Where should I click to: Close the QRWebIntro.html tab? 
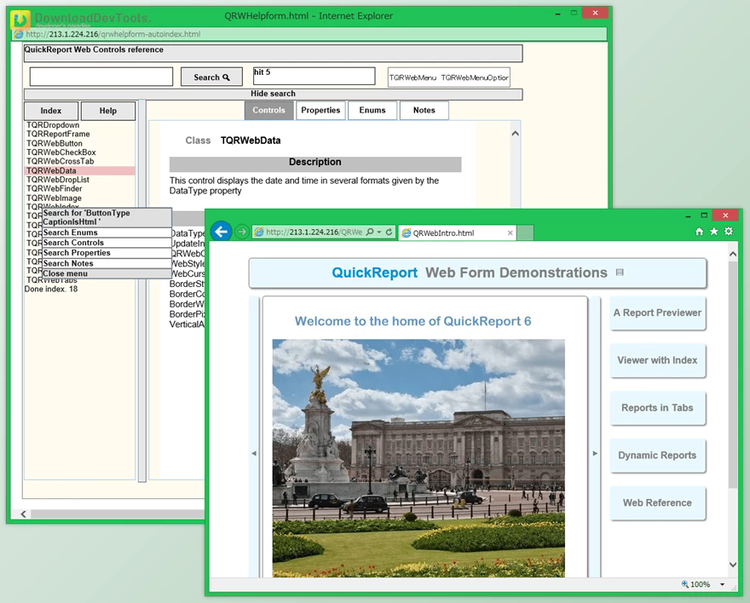[x=510, y=233]
